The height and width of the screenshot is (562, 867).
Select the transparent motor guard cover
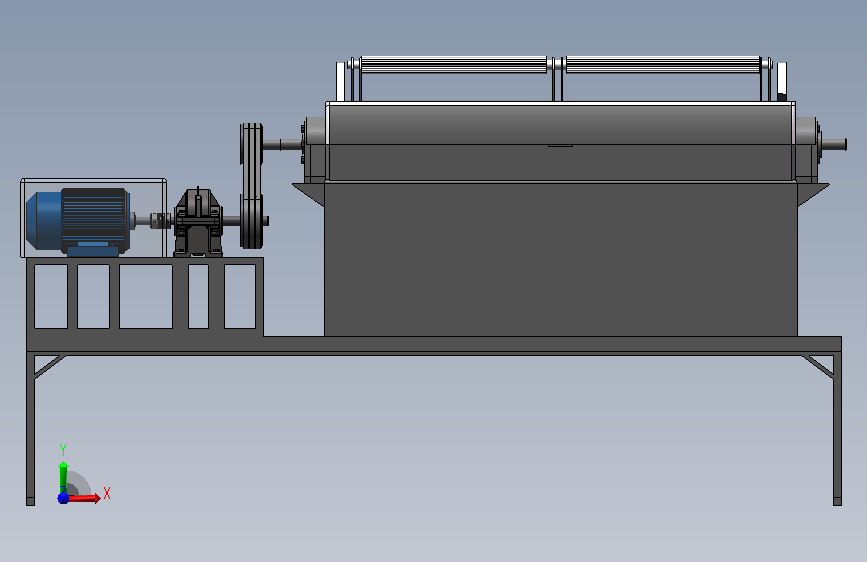pos(93,218)
